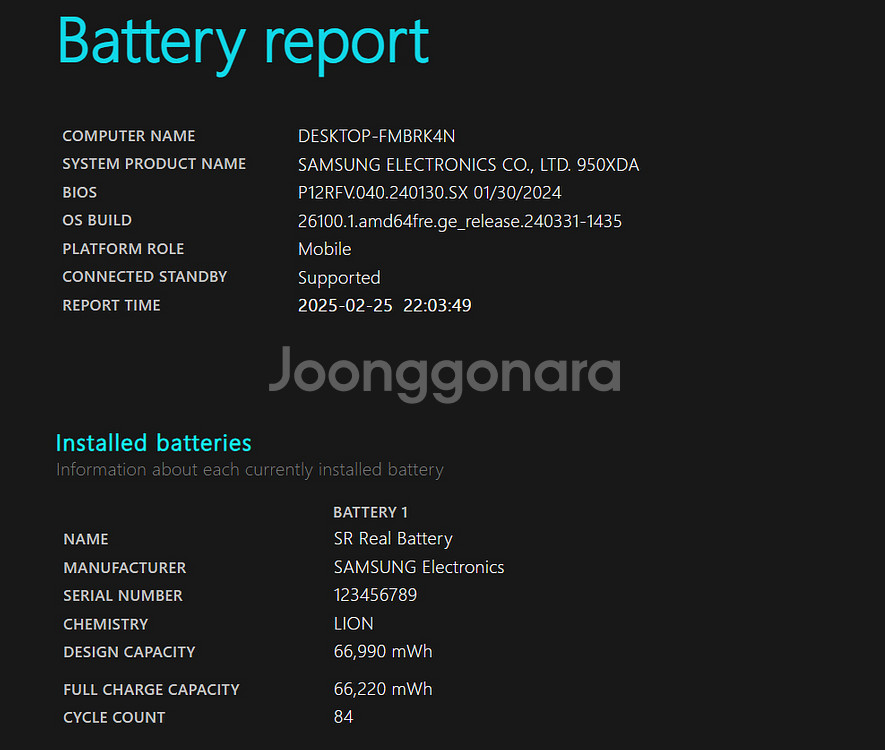885x750 pixels.
Task: Click the 'Installed batteries' section heading
Action: 154,443
